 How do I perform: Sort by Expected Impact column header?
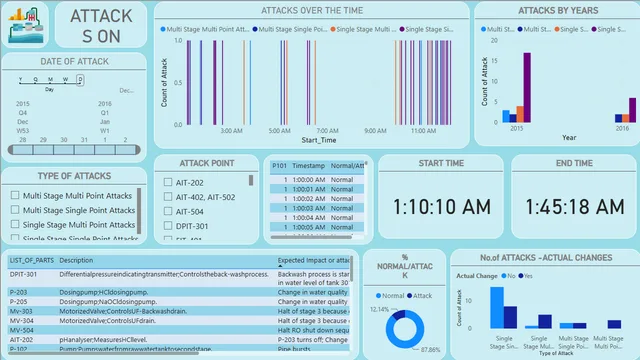[x=313, y=260]
